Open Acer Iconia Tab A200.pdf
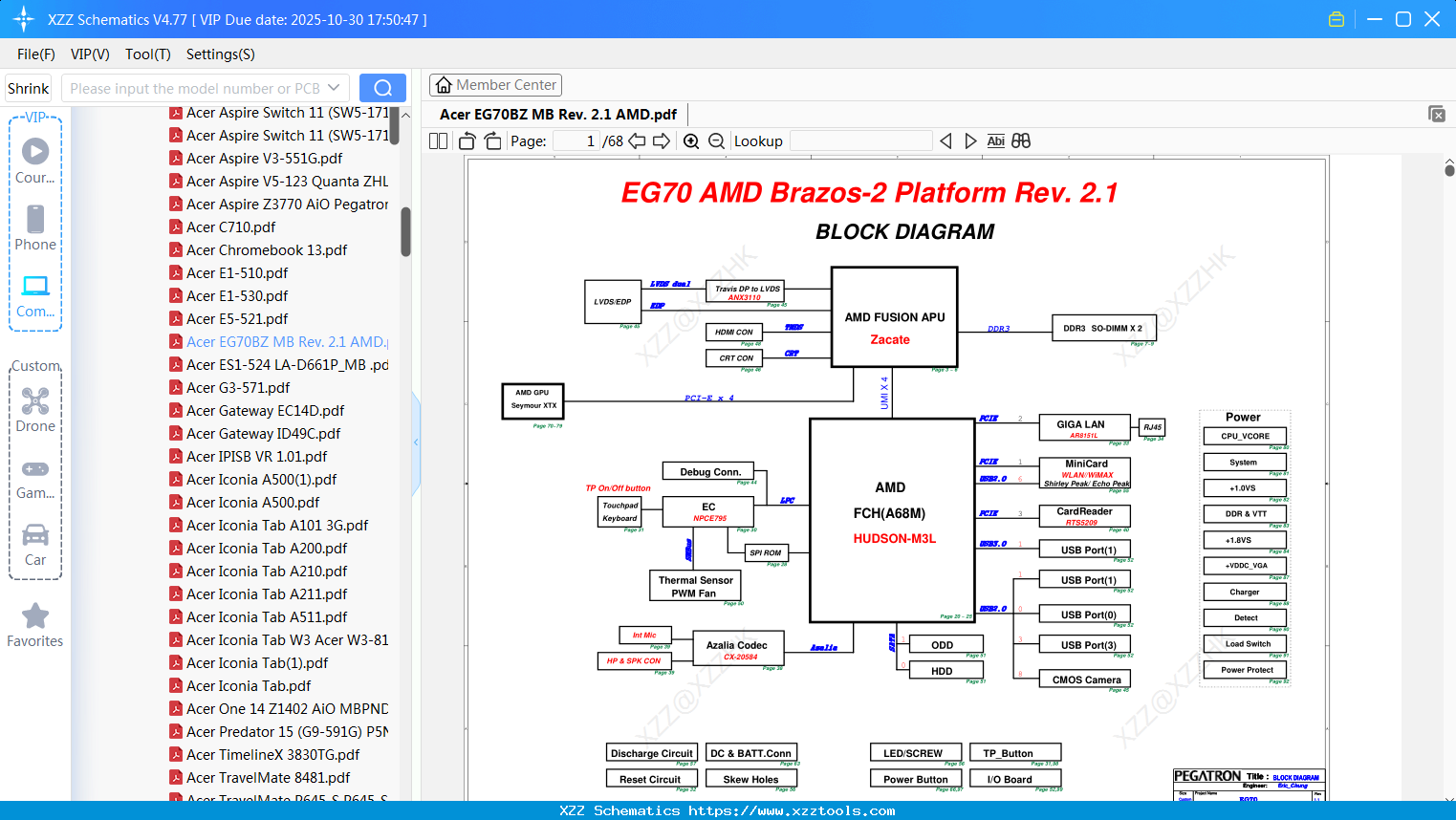The height and width of the screenshot is (820, 1456). click(267, 549)
